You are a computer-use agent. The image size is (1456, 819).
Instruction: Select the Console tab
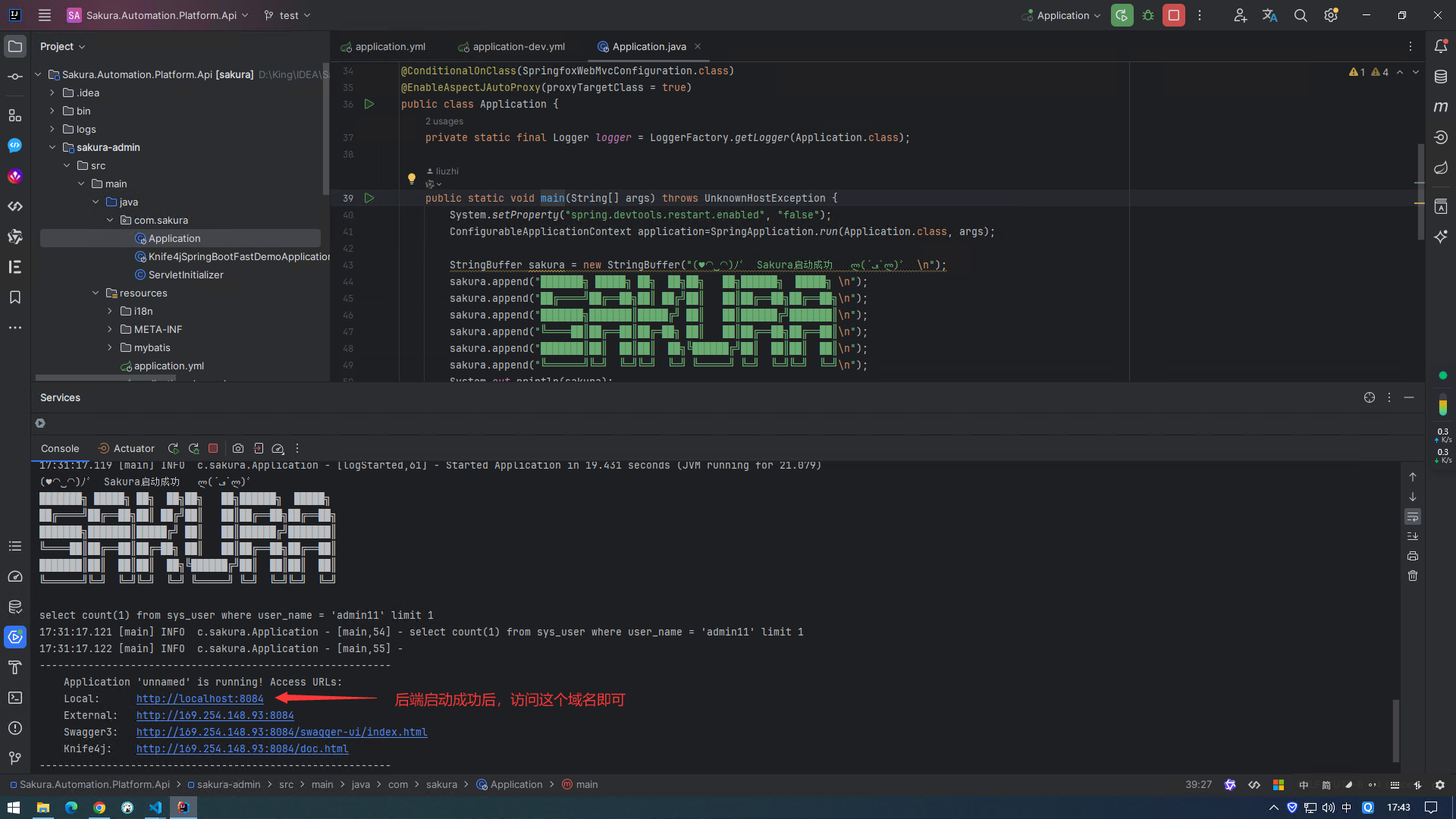point(60,448)
